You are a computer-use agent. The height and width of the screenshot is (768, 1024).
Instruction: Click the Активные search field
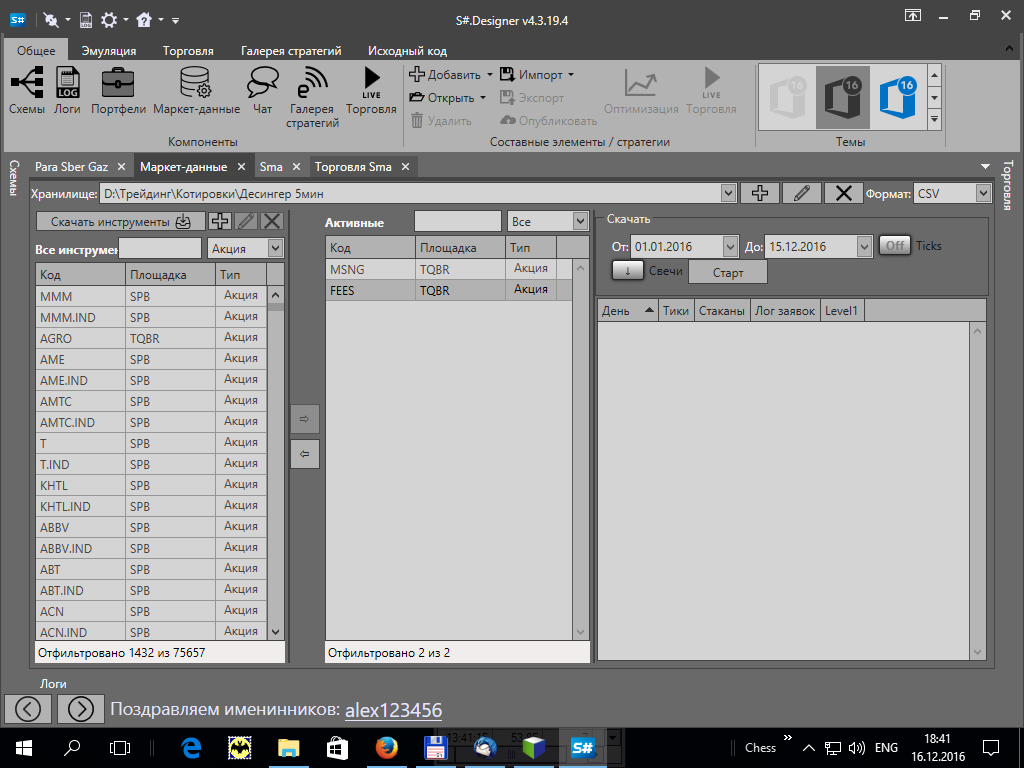(x=458, y=221)
